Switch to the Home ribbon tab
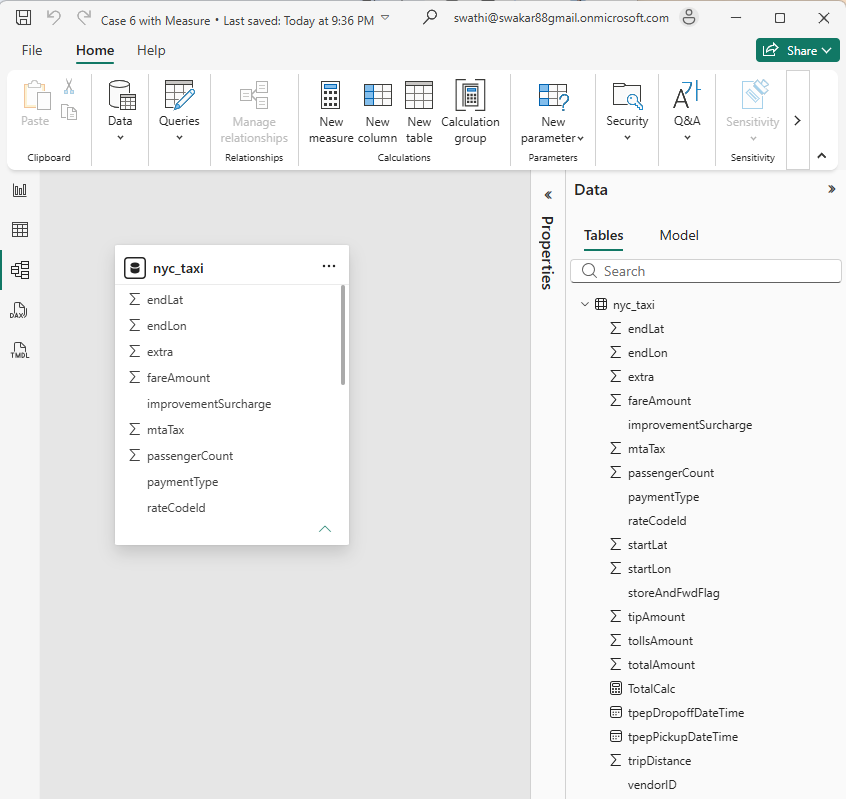 pos(95,50)
